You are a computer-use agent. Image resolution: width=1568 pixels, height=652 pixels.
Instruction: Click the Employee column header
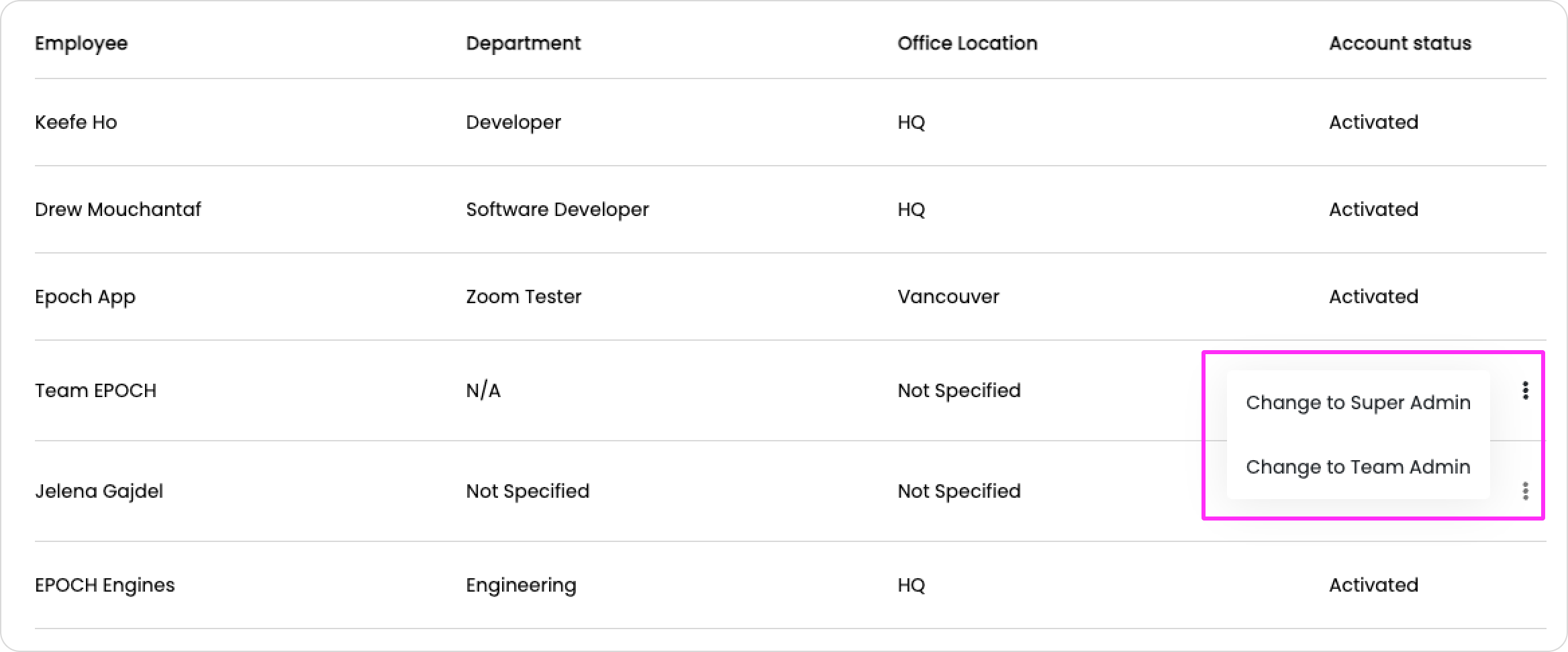pos(81,43)
